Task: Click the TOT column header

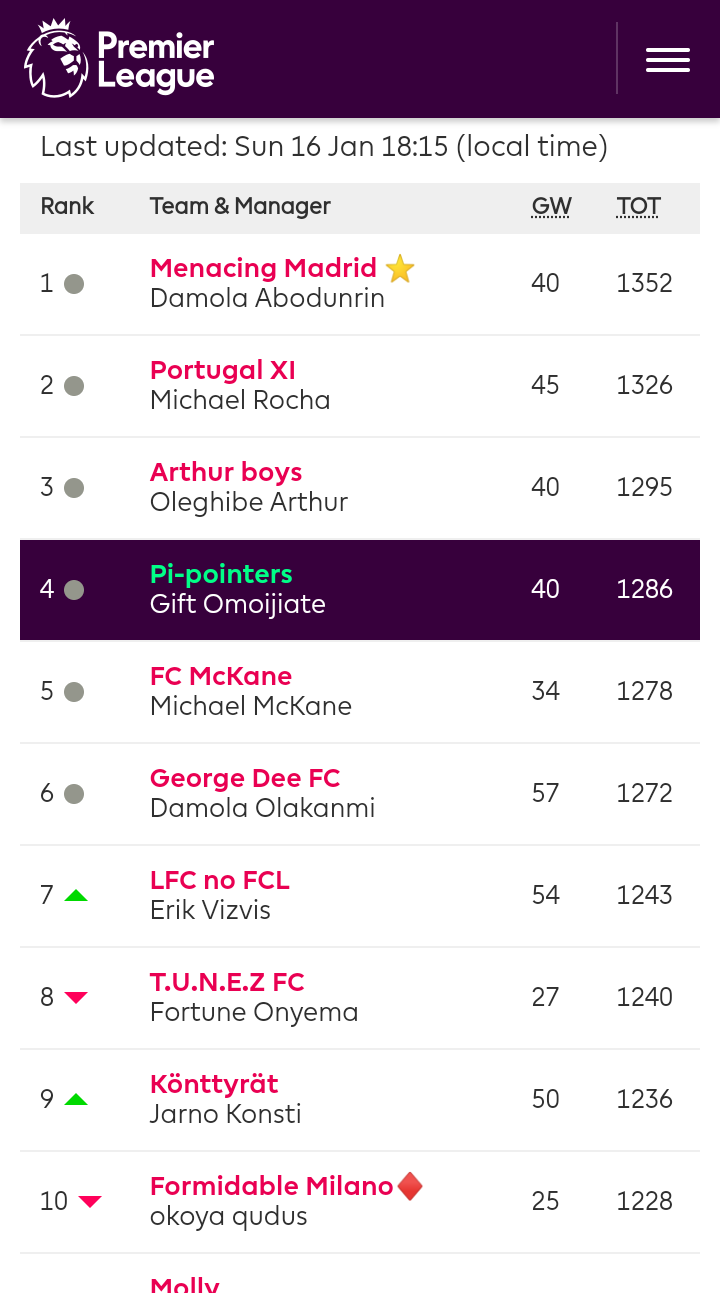Action: click(639, 207)
